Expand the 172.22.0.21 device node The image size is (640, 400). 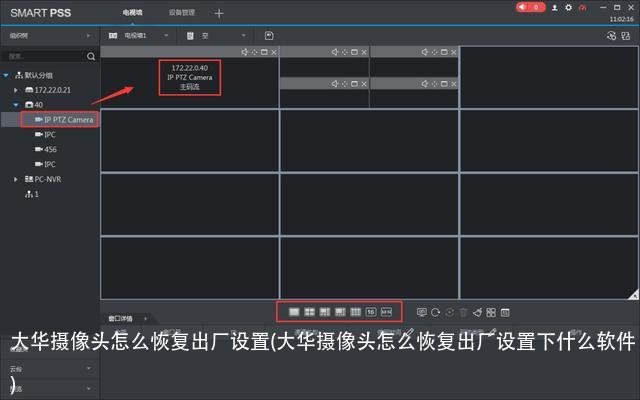tap(16, 90)
